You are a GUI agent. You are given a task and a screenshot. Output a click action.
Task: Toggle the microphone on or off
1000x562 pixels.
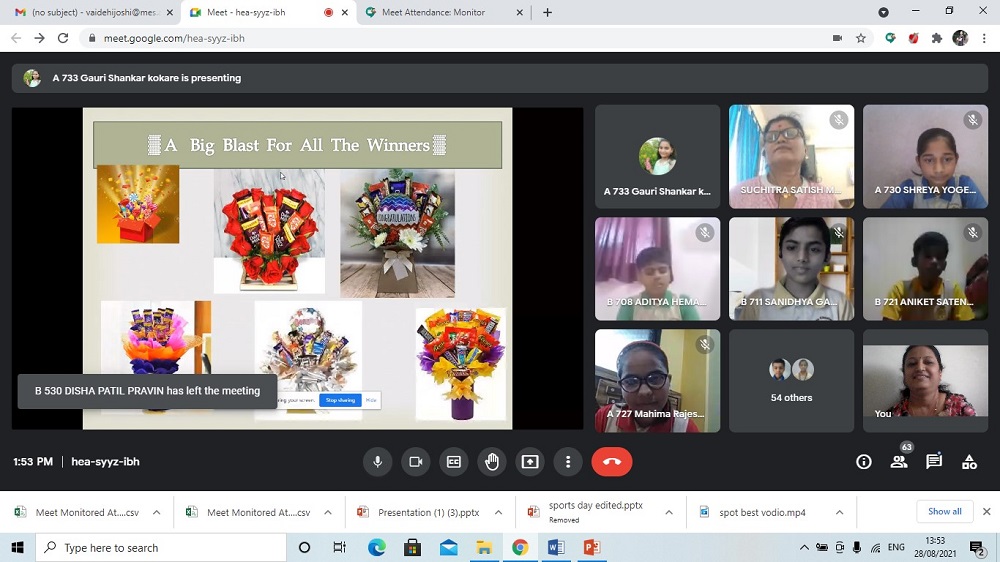tap(378, 462)
